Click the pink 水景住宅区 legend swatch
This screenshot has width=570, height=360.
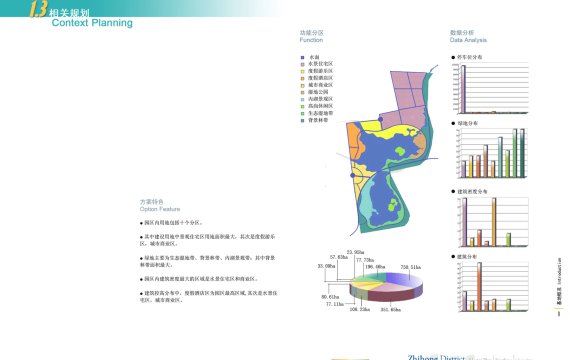(302, 64)
